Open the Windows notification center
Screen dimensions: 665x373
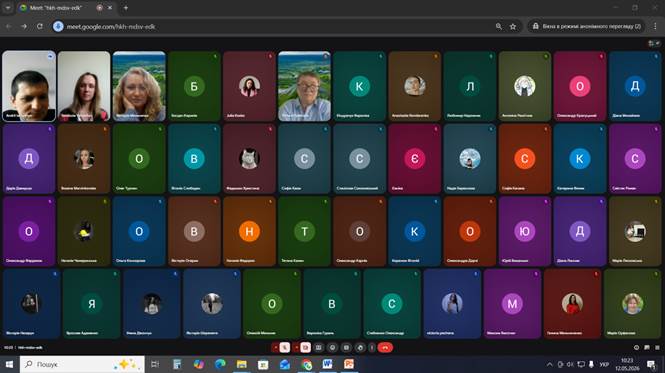[x=651, y=364]
